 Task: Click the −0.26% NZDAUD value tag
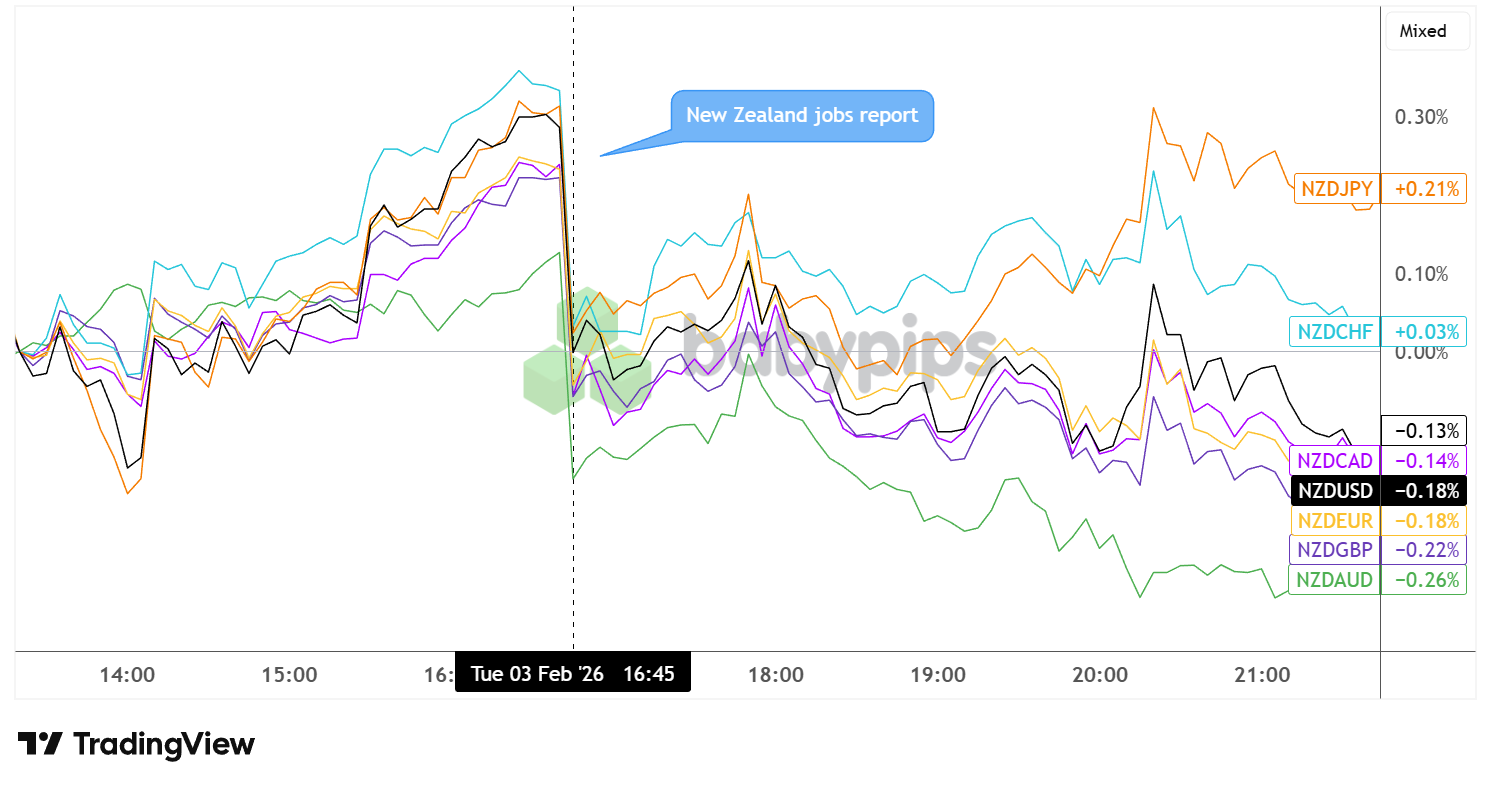tap(1424, 580)
